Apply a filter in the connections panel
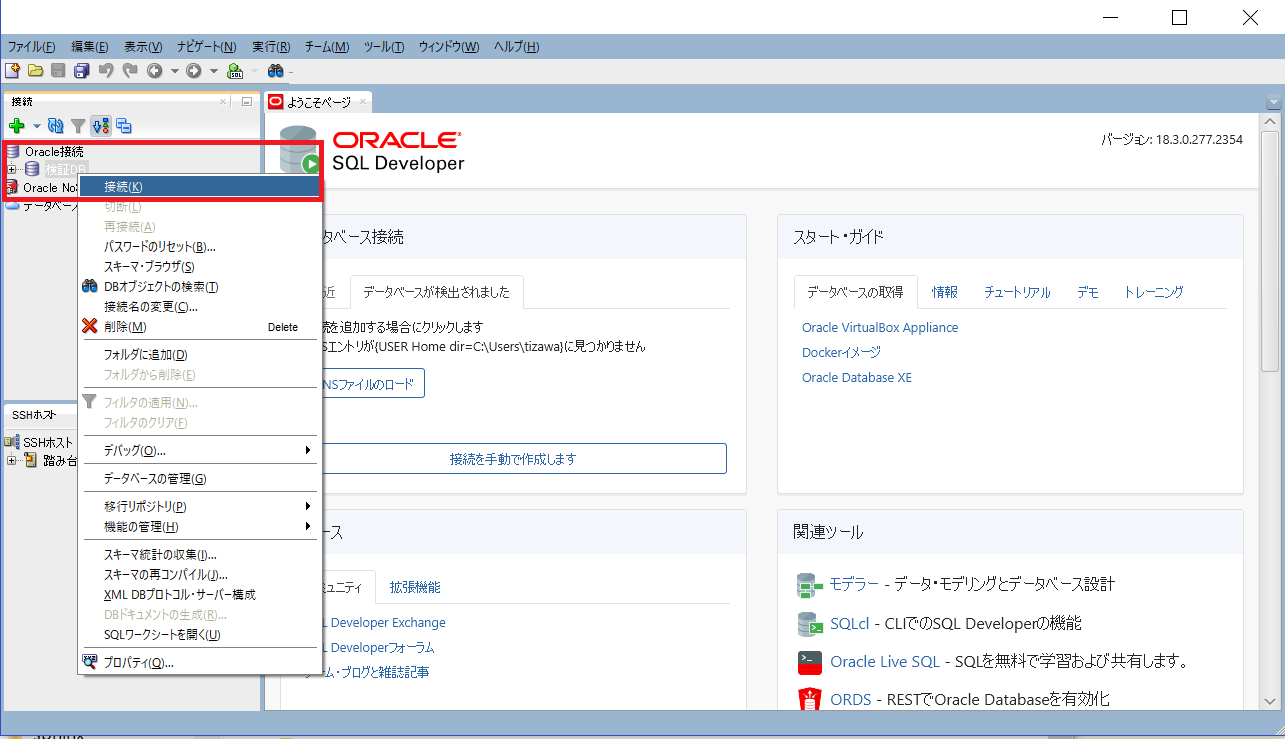Image resolution: width=1285 pixels, height=739 pixels. (78, 125)
